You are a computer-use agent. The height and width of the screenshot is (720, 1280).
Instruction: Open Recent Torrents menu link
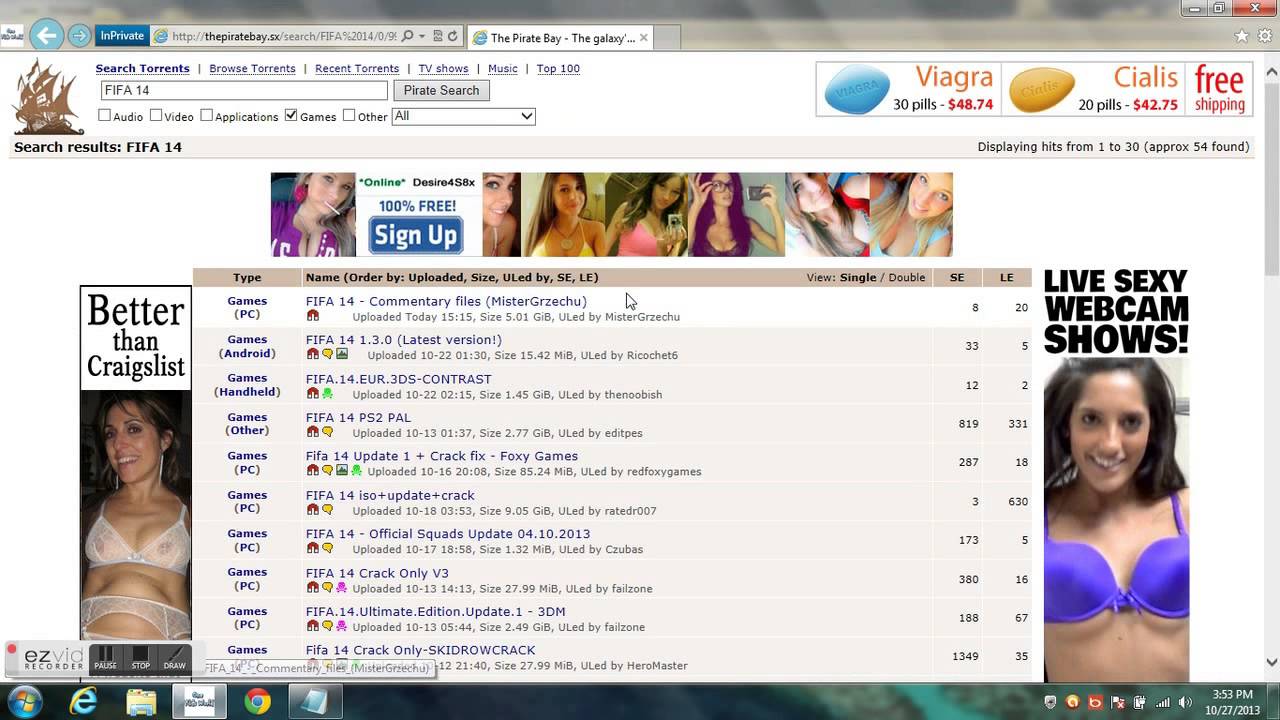(x=357, y=69)
